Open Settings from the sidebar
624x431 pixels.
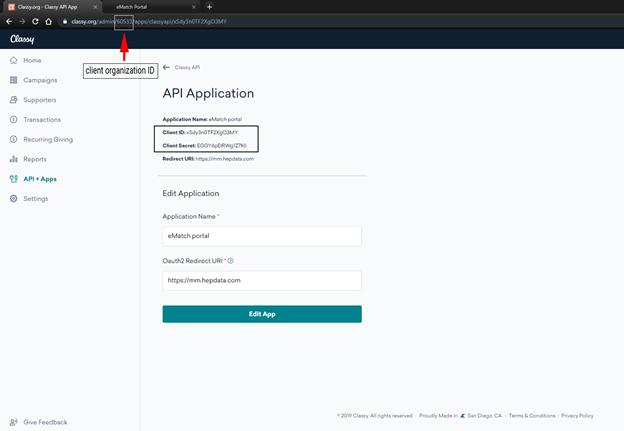[x=36, y=199]
